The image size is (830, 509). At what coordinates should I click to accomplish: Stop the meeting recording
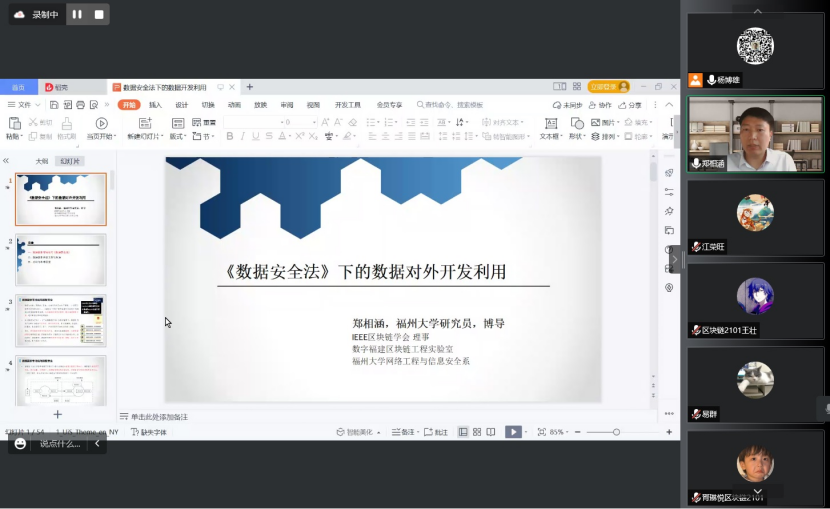(x=98, y=14)
